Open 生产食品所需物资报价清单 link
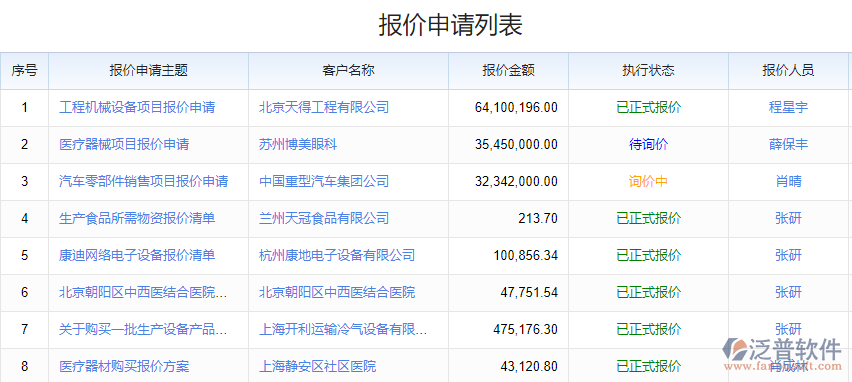The height and width of the screenshot is (382, 852). [137, 218]
